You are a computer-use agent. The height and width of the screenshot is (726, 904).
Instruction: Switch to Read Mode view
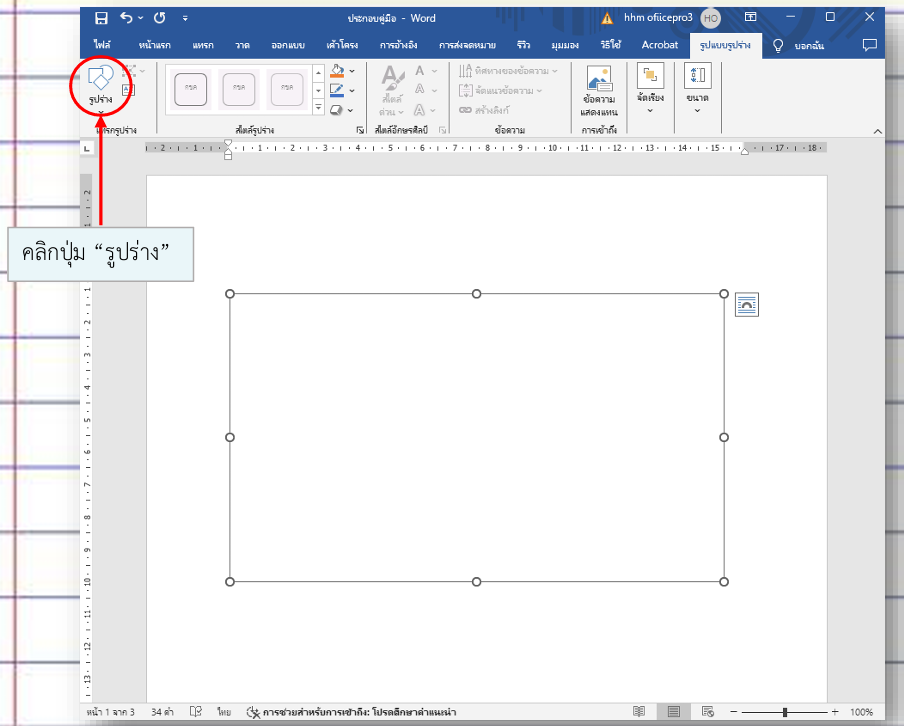(639, 711)
